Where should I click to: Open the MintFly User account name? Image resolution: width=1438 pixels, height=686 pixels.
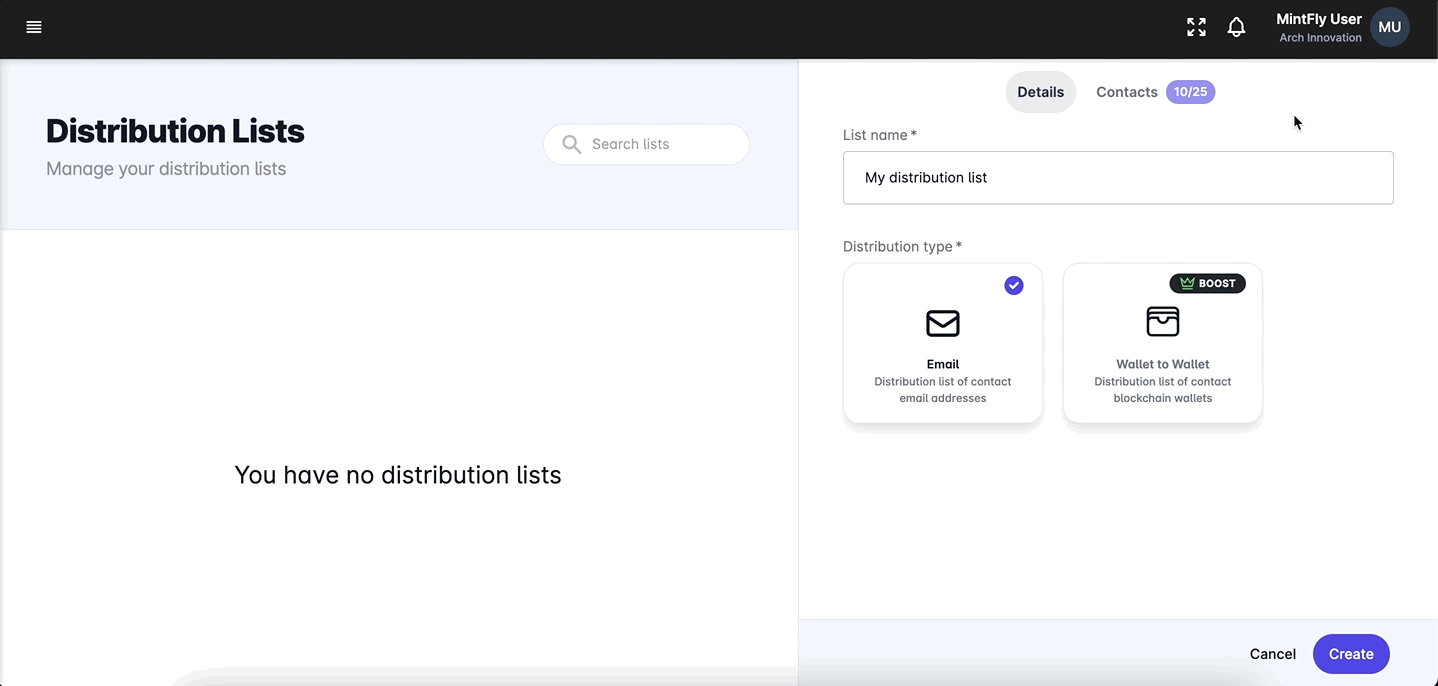(1318, 19)
